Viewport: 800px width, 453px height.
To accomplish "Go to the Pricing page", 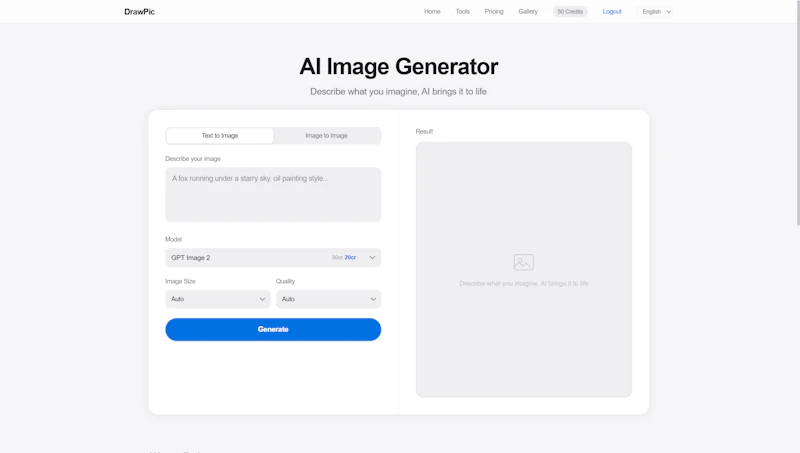I will coord(493,11).
